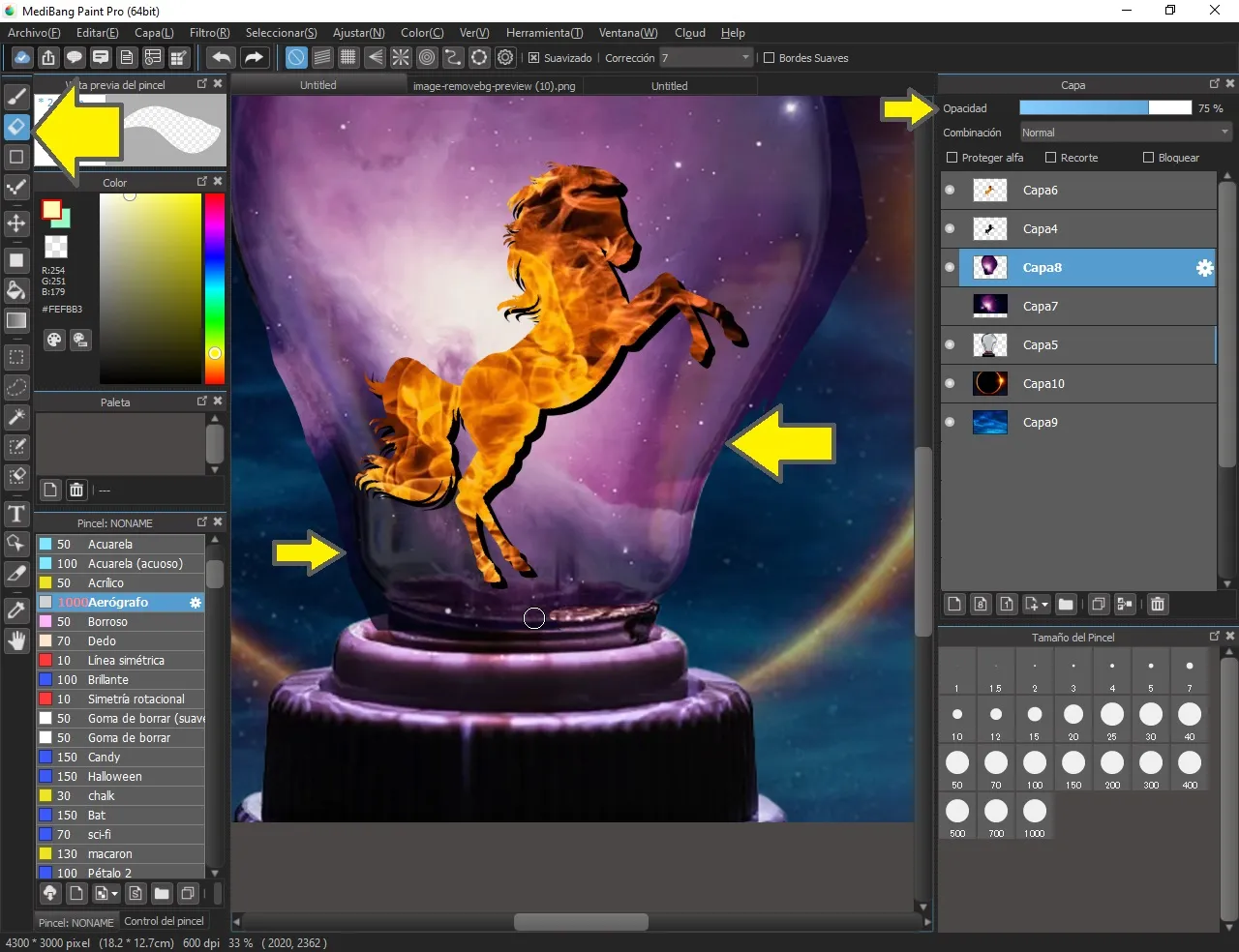The height and width of the screenshot is (952, 1239).
Task: Select the Brush tool in the left toolbar
Action: pos(16,96)
